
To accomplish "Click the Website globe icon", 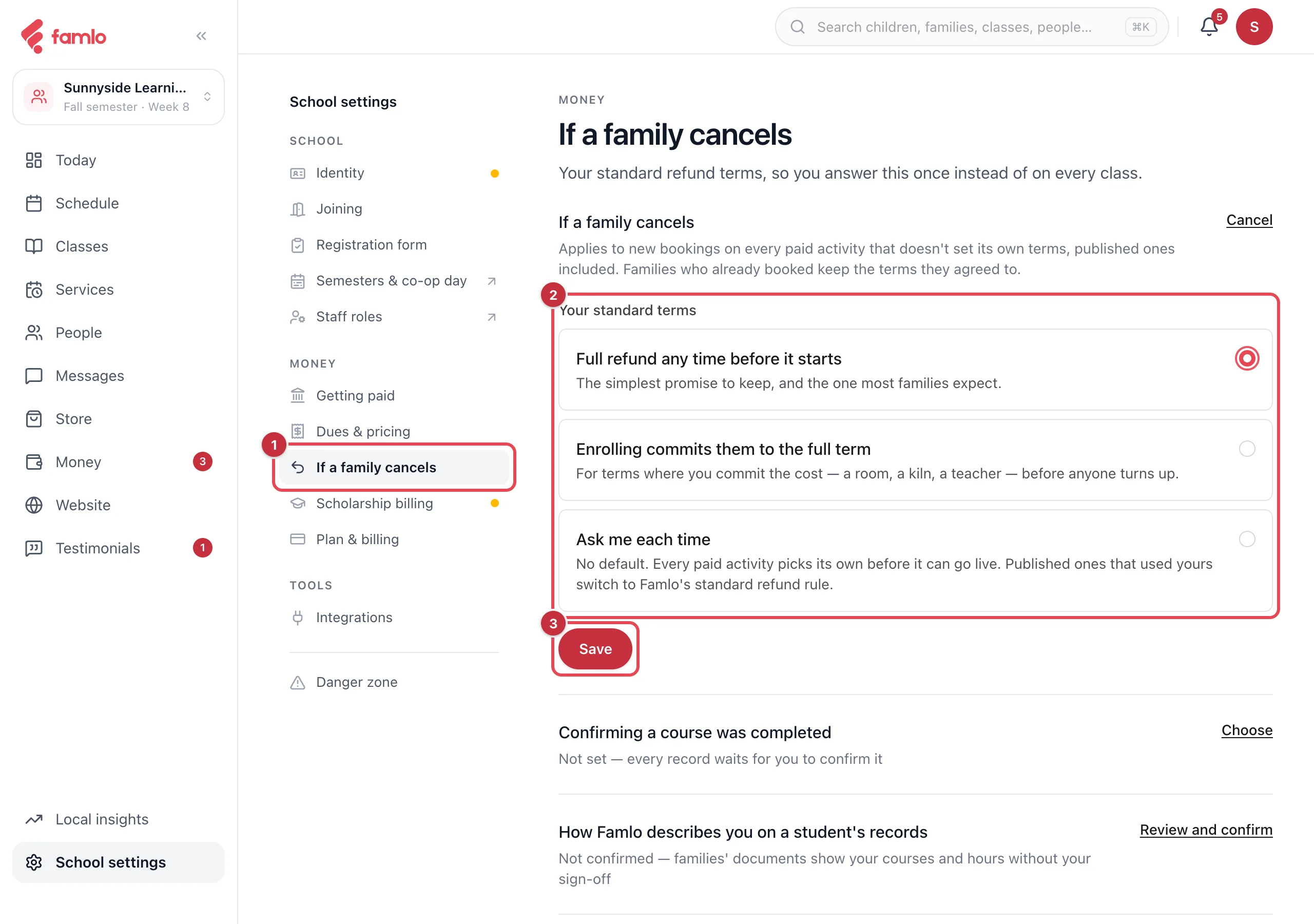I will [x=34, y=505].
